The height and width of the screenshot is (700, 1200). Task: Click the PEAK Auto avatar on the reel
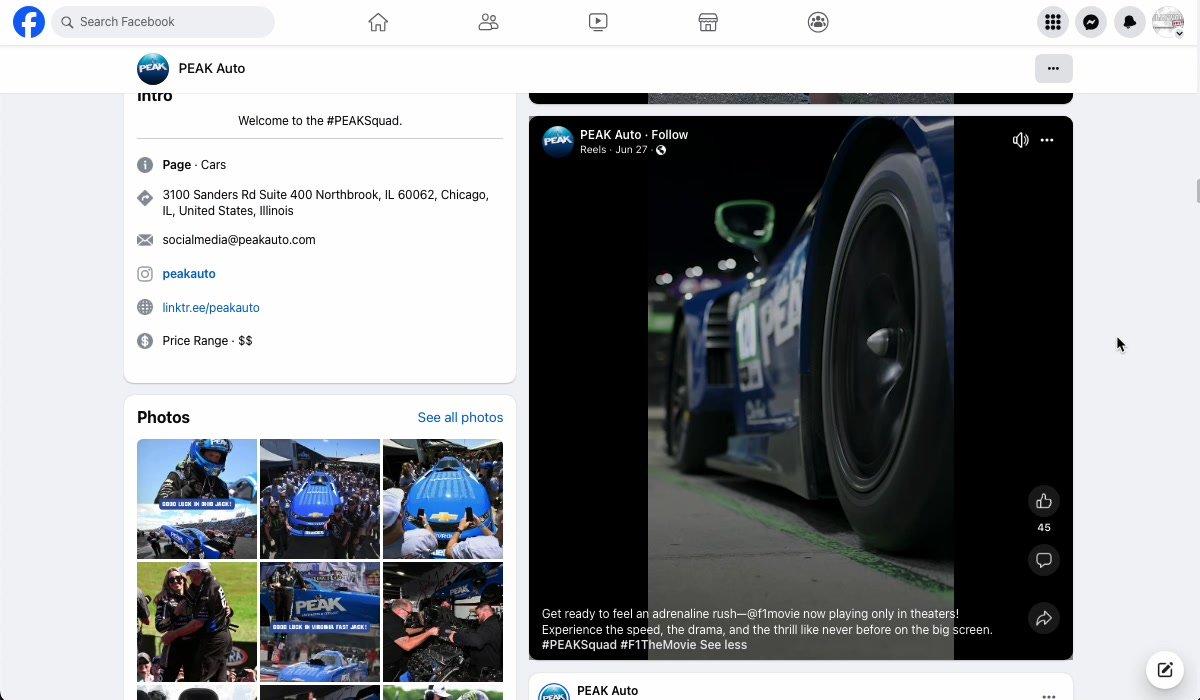point(558,142)
